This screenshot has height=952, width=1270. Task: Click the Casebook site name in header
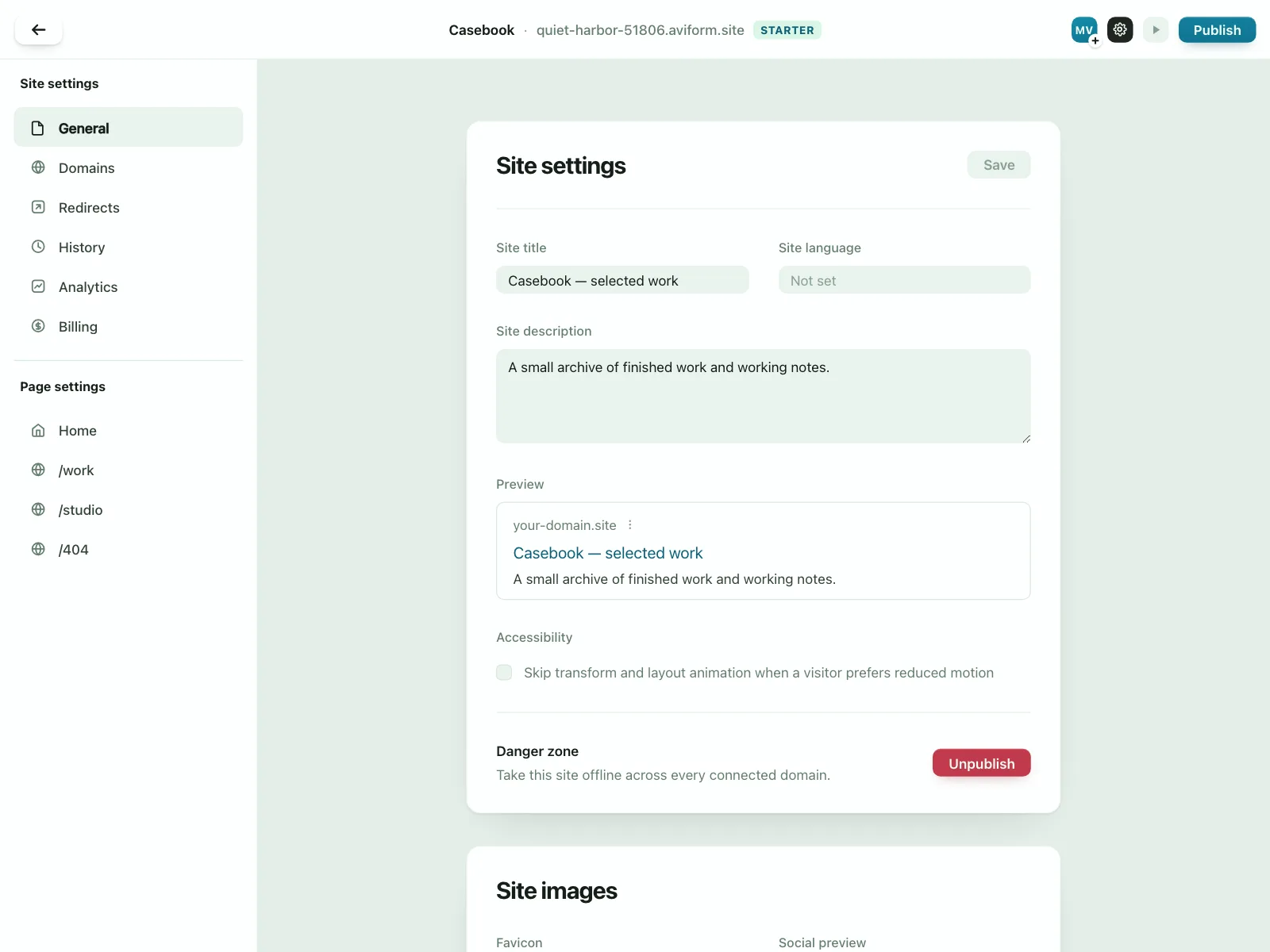click(x=481, y=30)
